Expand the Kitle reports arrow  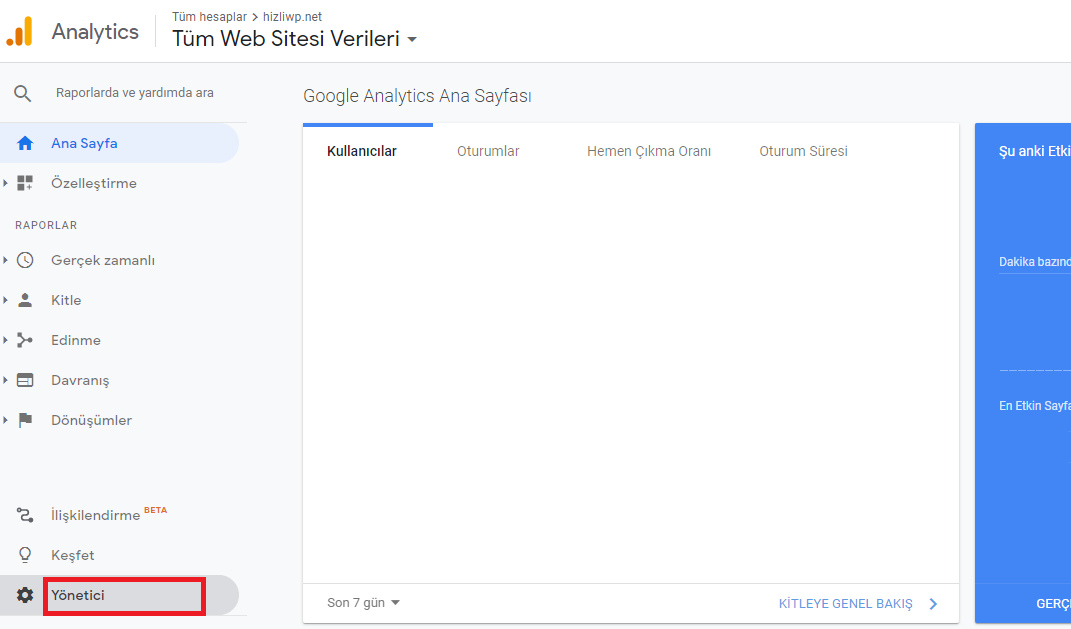[5, 300]
